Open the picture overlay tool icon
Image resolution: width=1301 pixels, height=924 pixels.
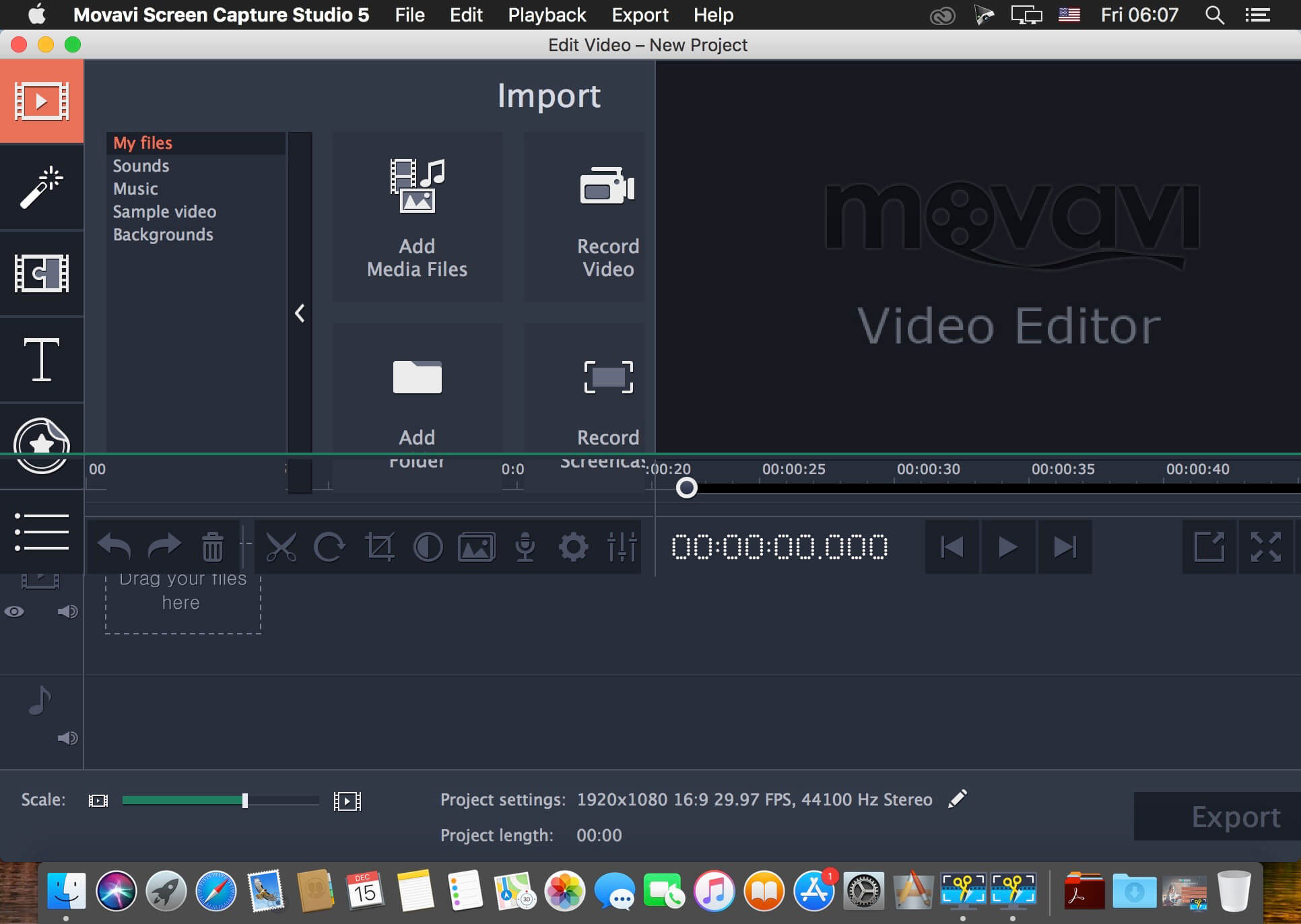(477, 547)
